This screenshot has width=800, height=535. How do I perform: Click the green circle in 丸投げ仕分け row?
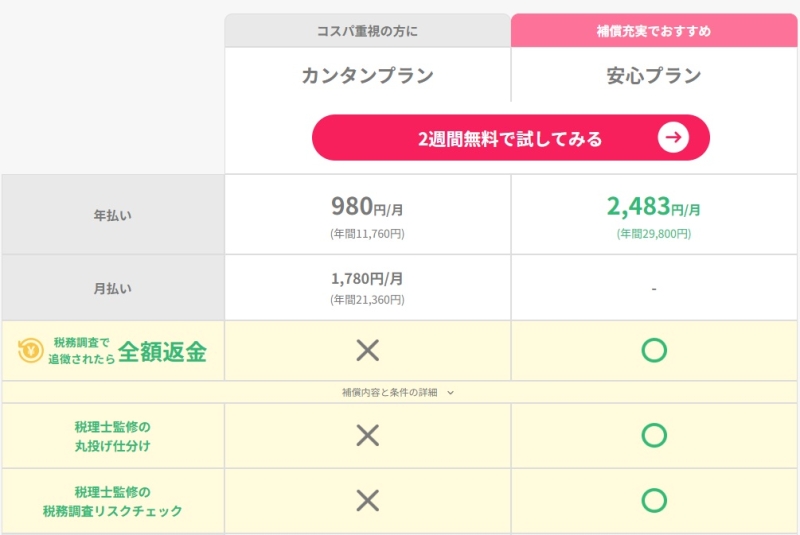click(654, 435)
